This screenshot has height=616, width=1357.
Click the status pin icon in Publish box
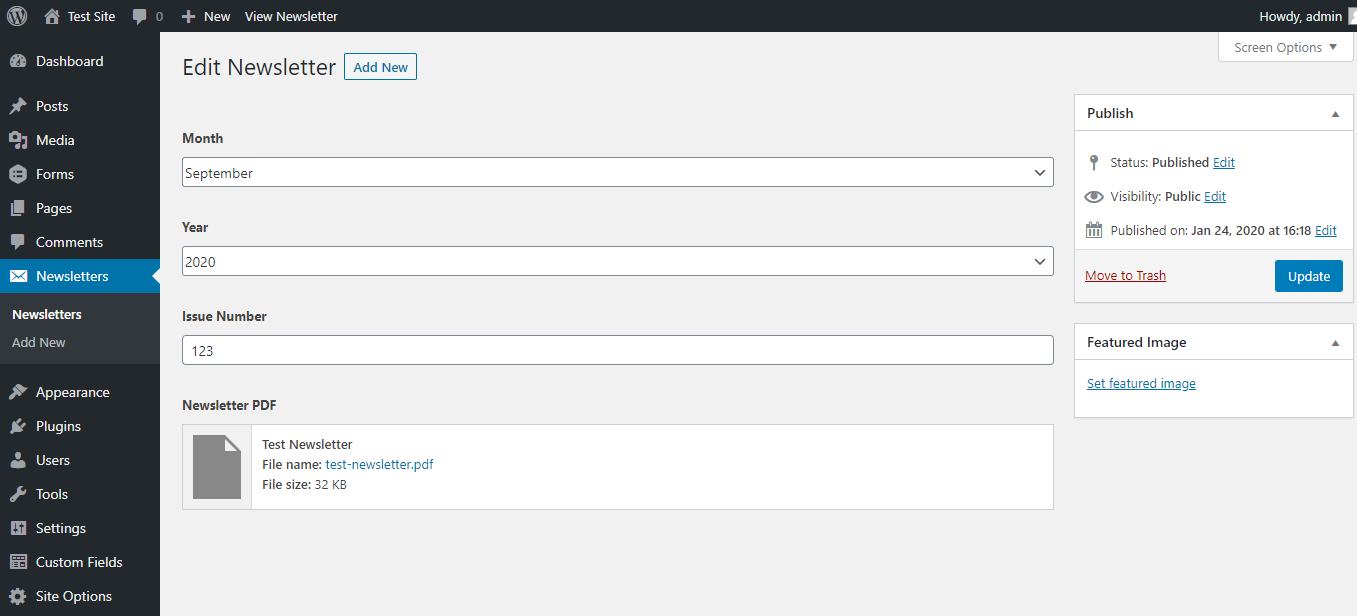pyautogui.click(x=1094, y=162)
